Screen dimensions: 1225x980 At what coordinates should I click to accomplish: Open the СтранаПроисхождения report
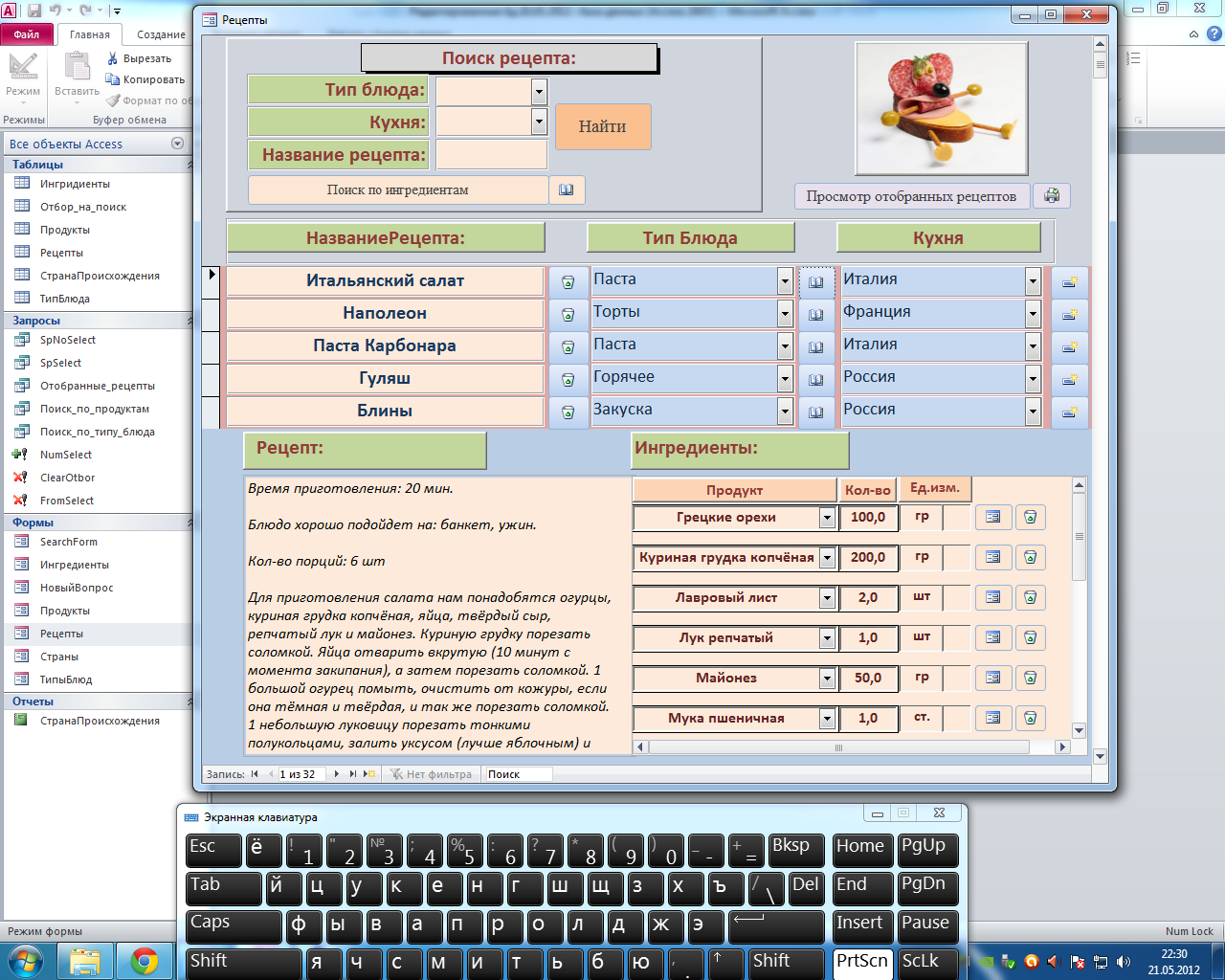point(100,721)
